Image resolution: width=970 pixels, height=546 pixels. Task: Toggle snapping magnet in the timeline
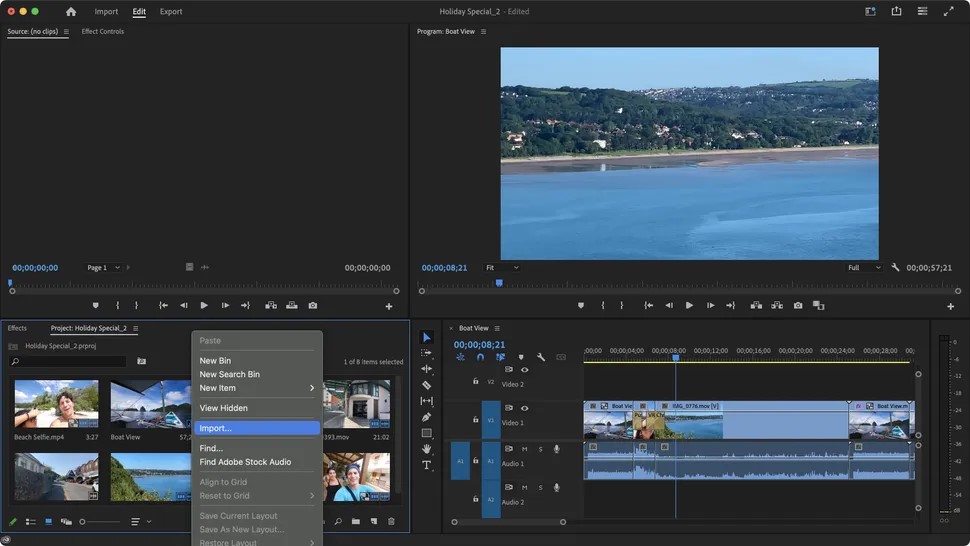click(x=480, y=357)
